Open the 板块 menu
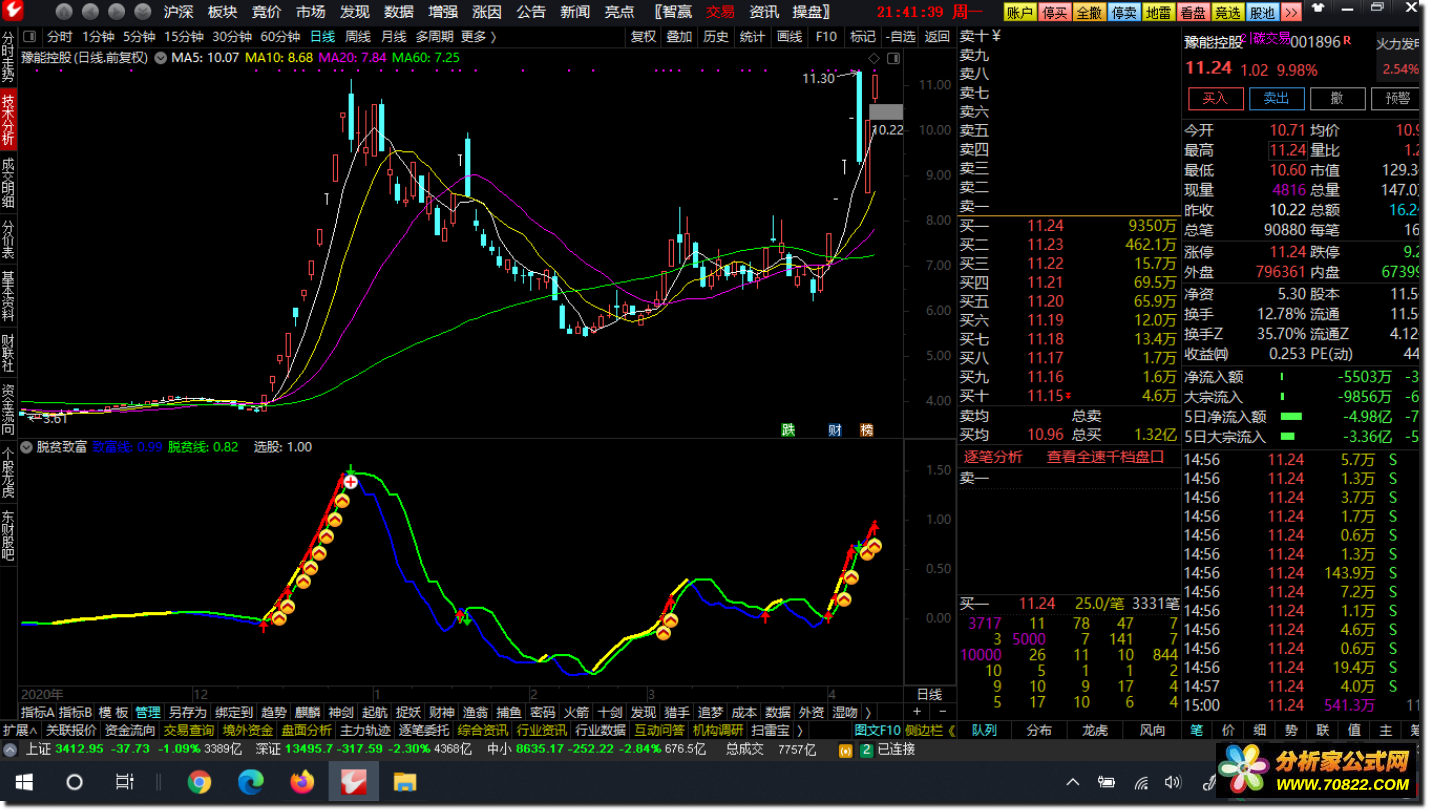This screenshot has width=1429, height=810. click(x=222, y=12)
